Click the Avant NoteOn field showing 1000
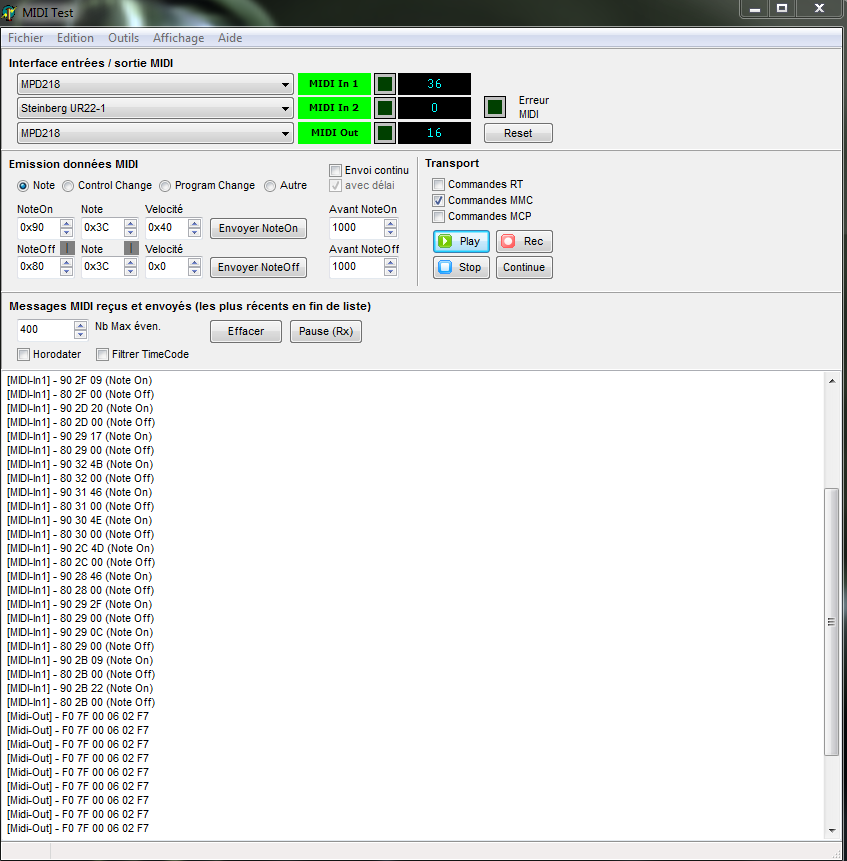Image resolution: width=847 pixels, height=861 pixels. (356, 228)
